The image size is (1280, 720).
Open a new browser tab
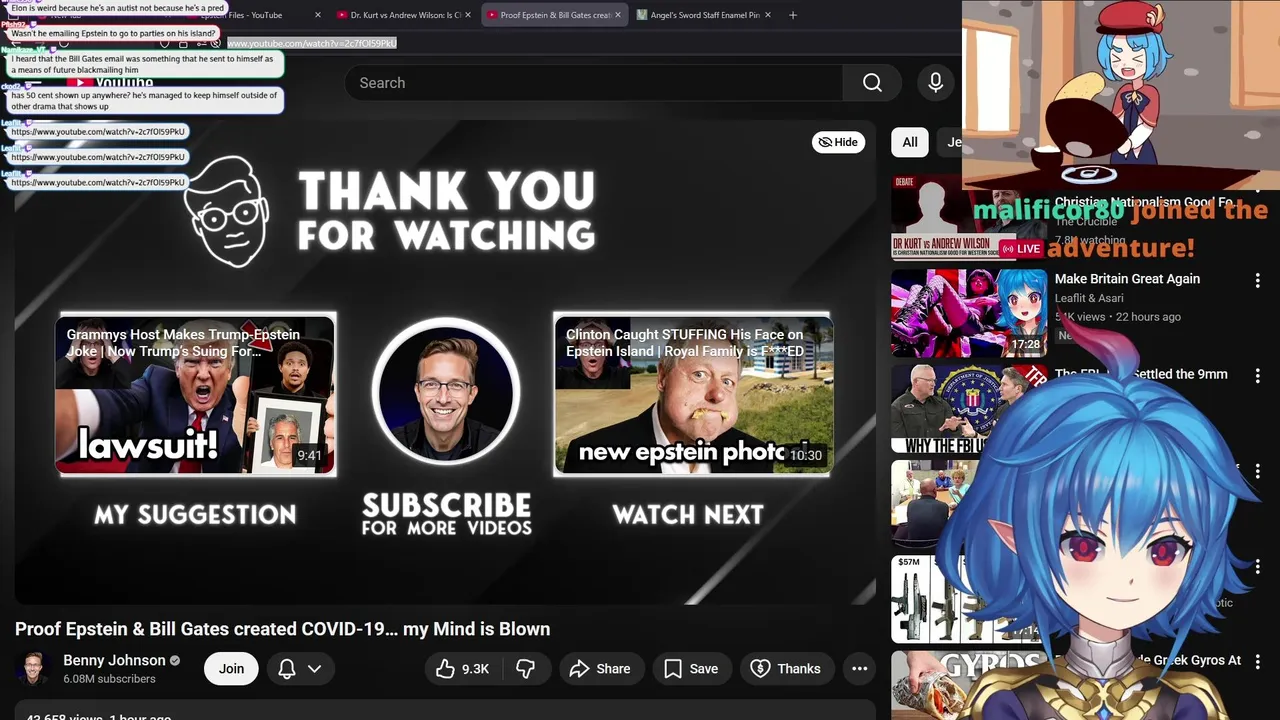(793, 15)
